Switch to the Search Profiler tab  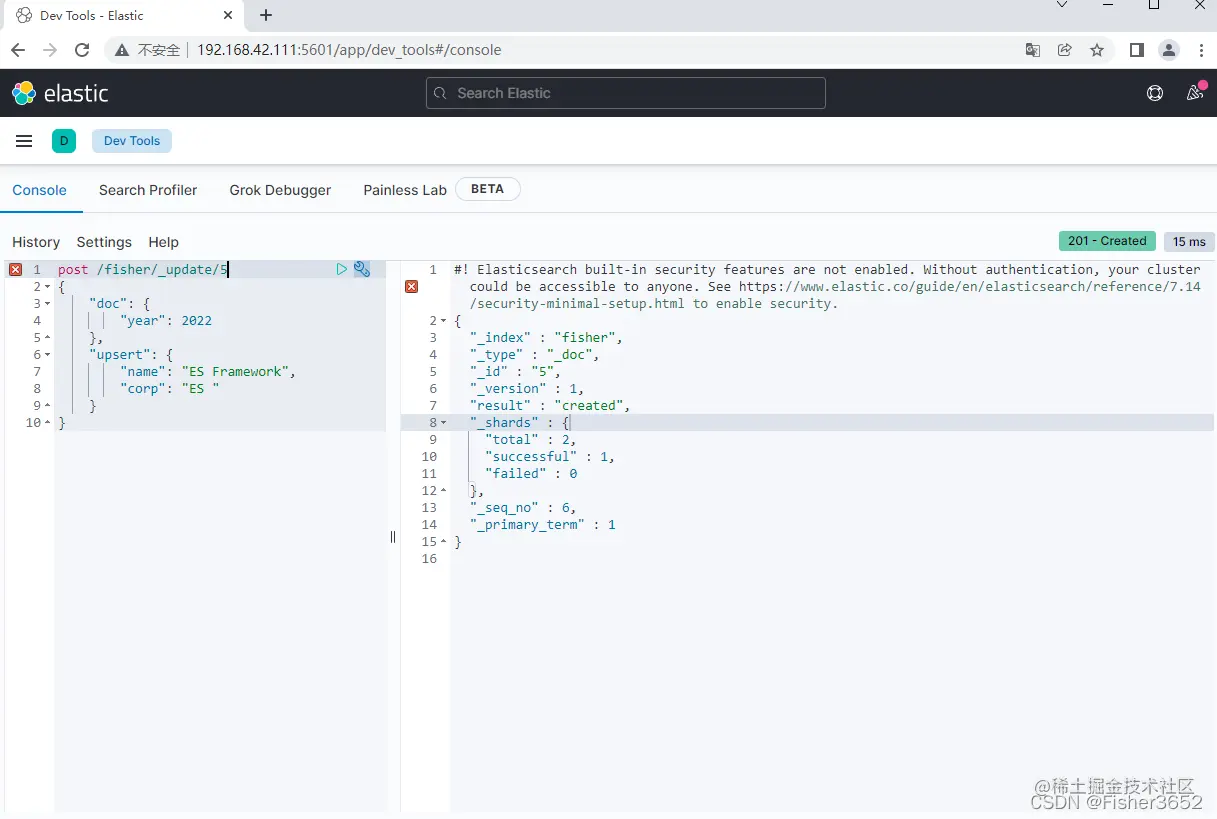148,190
